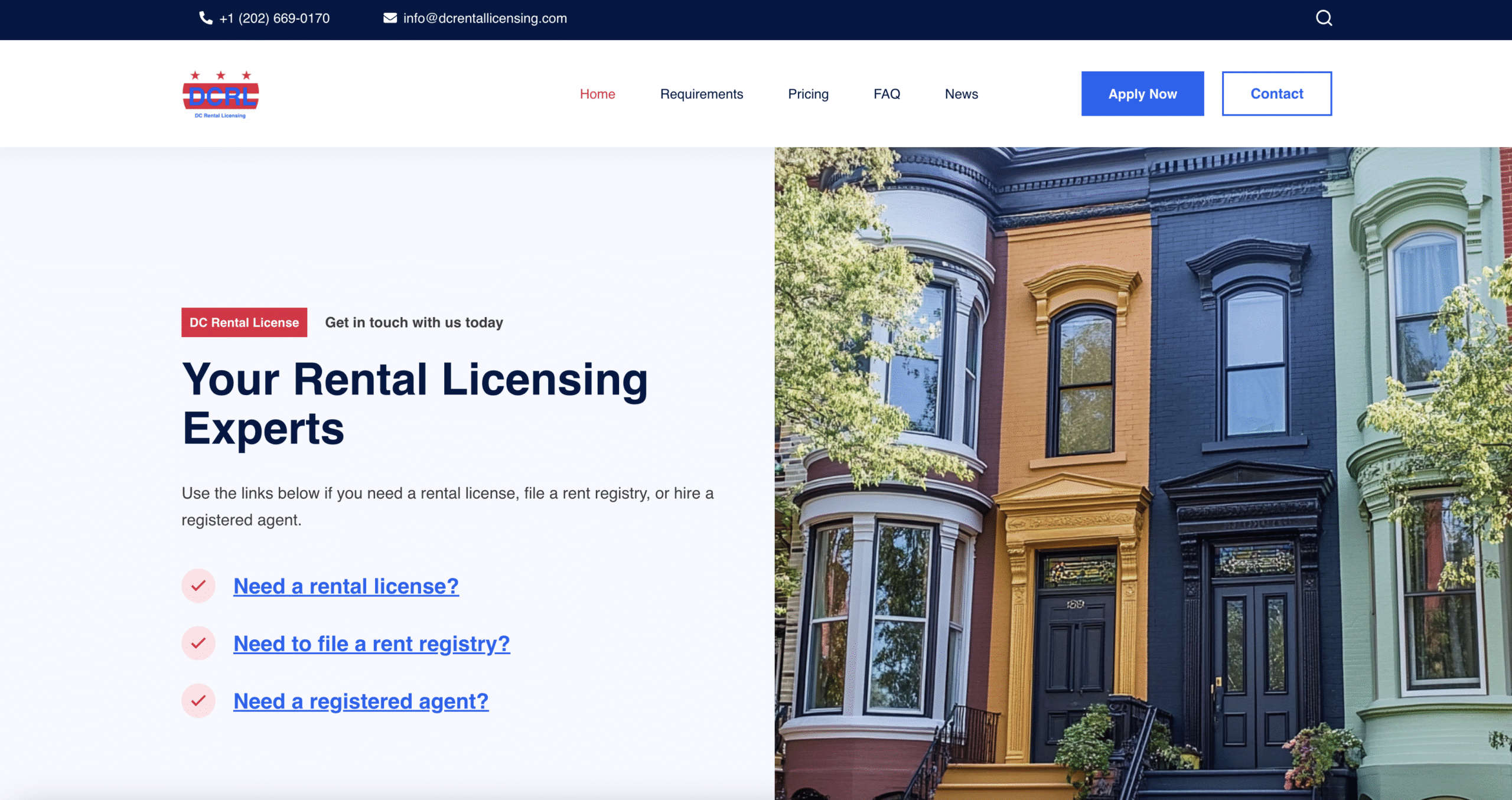Click the envelope email icon
1512x800 pixels.
390,18
